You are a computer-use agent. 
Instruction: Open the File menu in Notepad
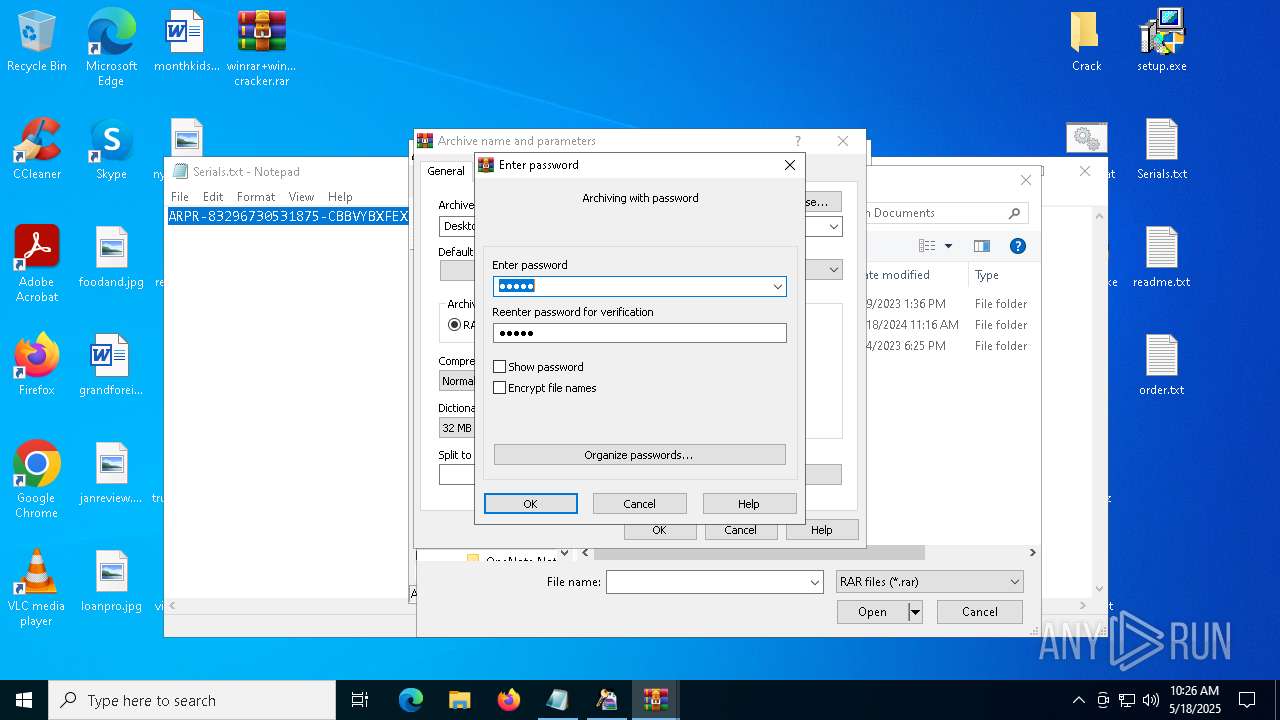(x=180, y=197)
